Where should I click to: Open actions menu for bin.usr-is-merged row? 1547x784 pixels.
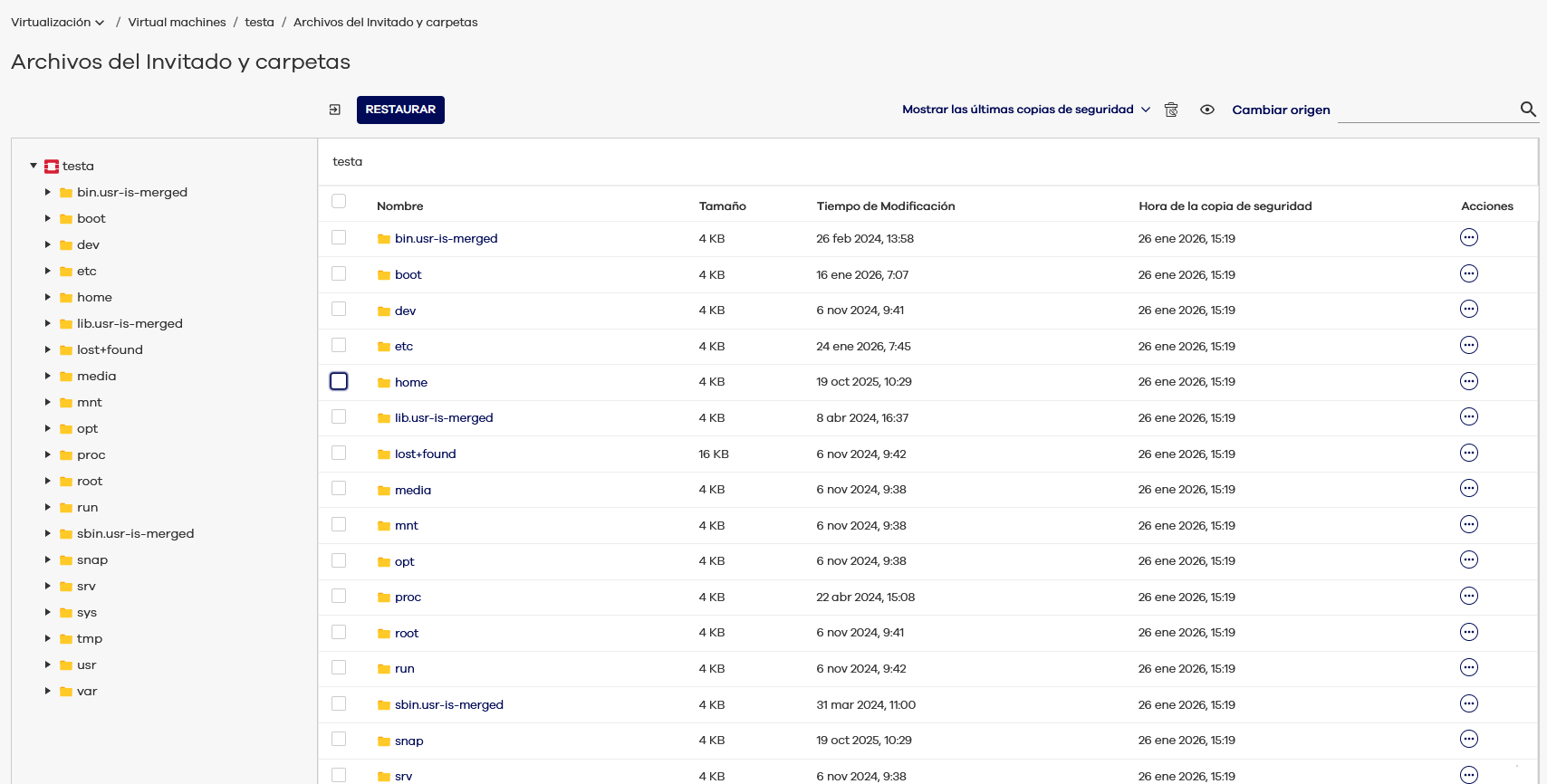click(1469, 237)
